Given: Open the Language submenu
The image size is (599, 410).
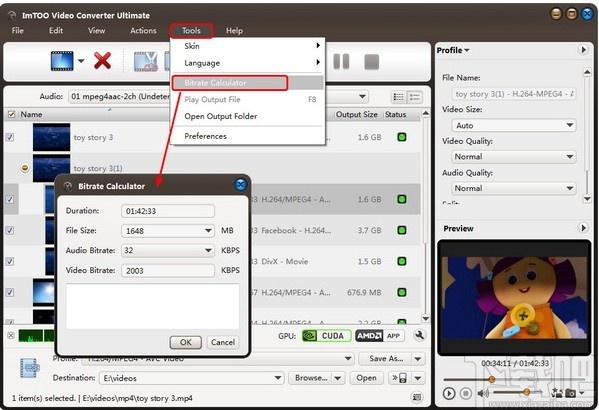Looking at the screenshot, I should [x=248, y=63].
